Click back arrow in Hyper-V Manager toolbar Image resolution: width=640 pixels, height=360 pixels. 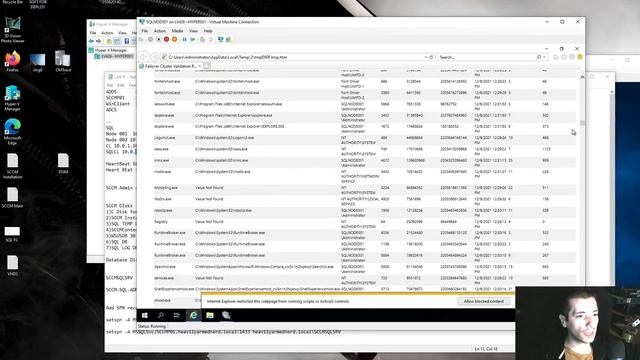91,41
